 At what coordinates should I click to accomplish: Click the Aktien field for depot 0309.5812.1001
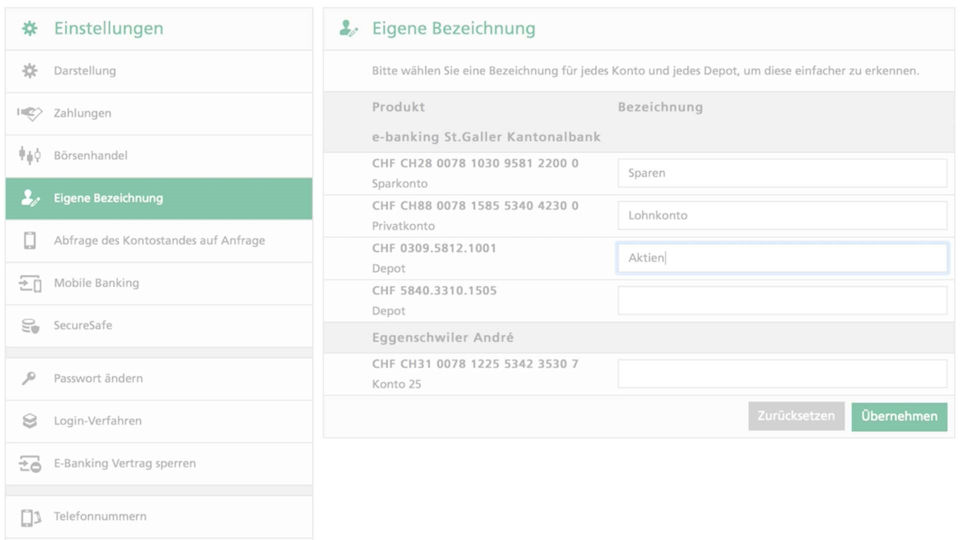[x=782, y=258]
